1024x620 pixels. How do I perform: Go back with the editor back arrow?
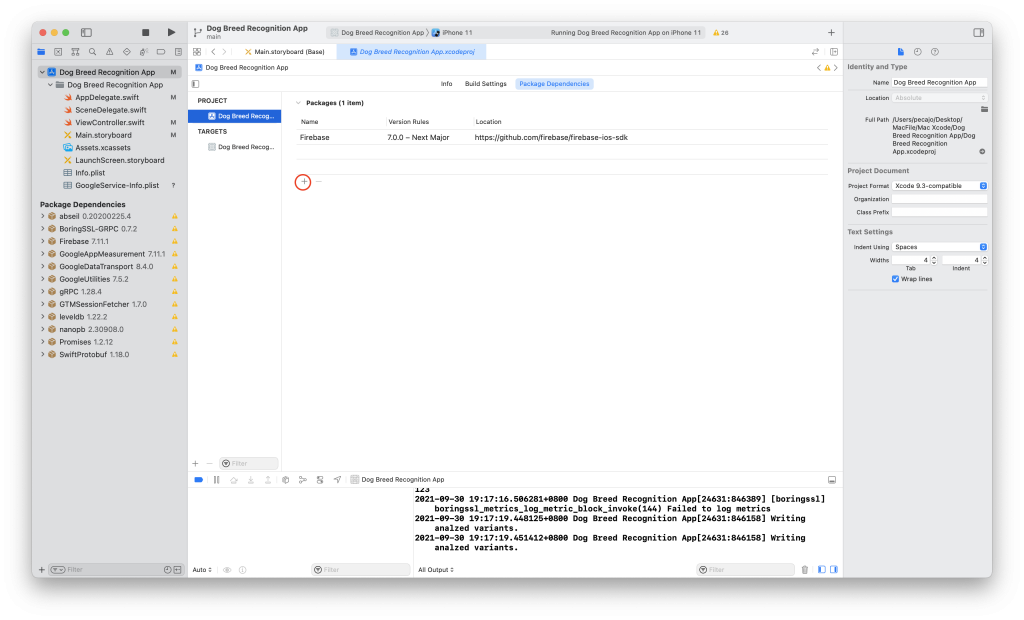coord(213,52)
